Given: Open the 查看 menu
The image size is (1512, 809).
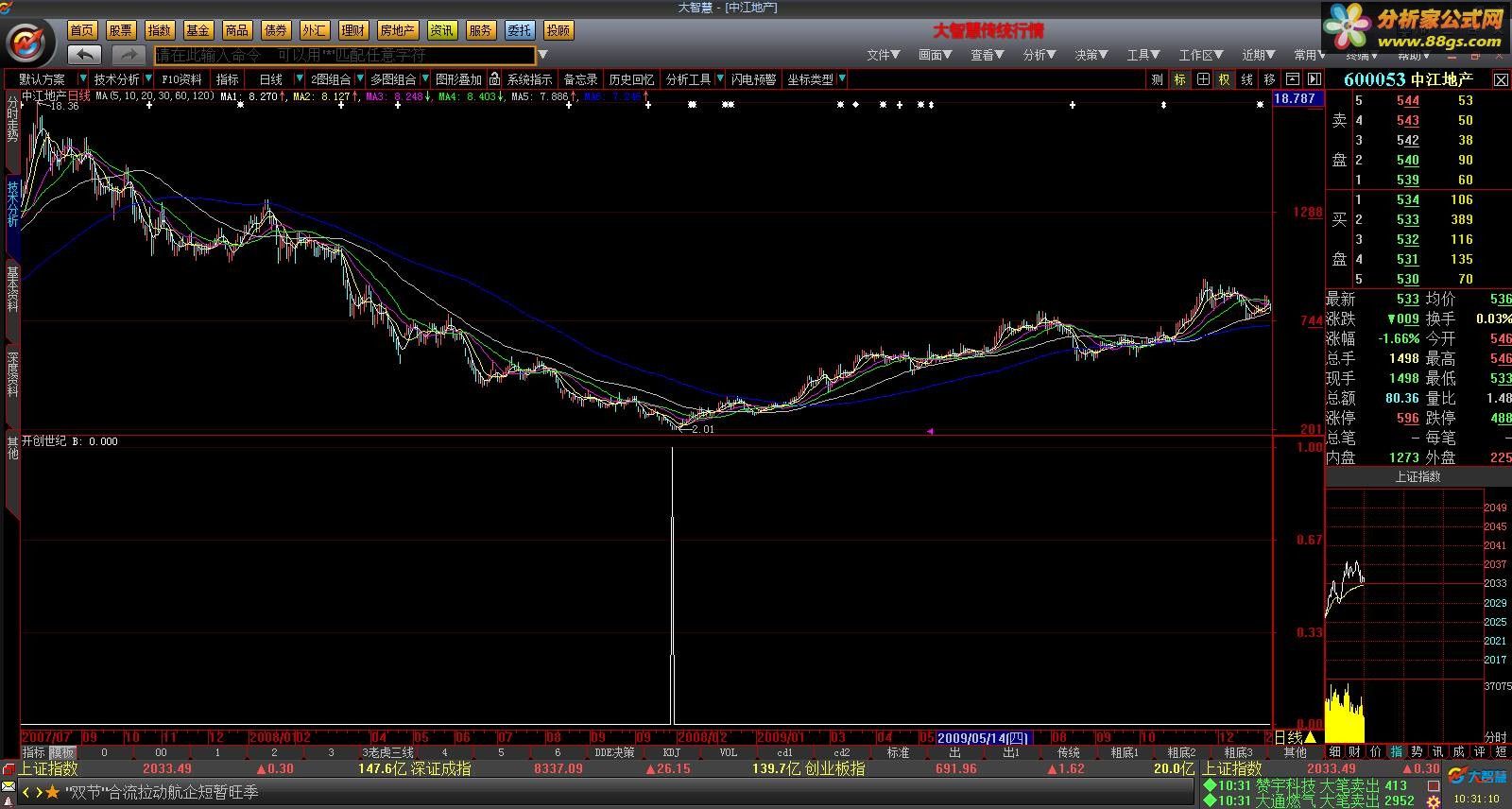Looking at the screenshot, I should (988, 55).
